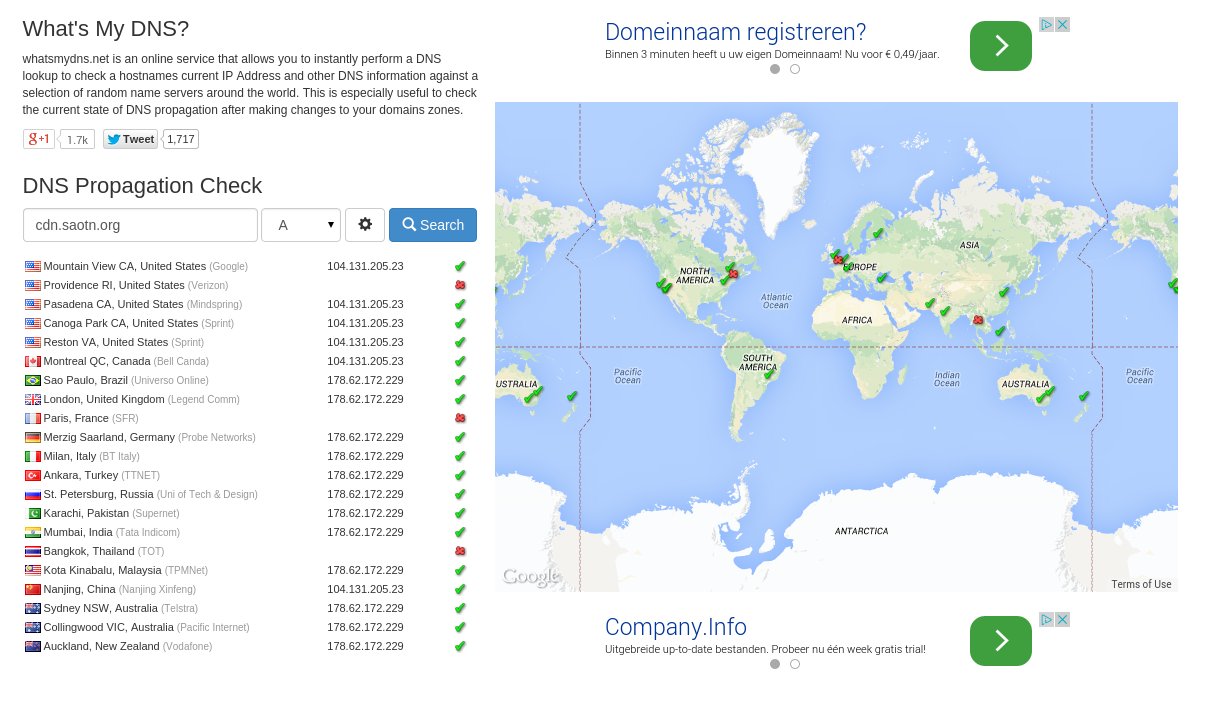Click the Sydney NSW, Australia location text

point(101,608)
